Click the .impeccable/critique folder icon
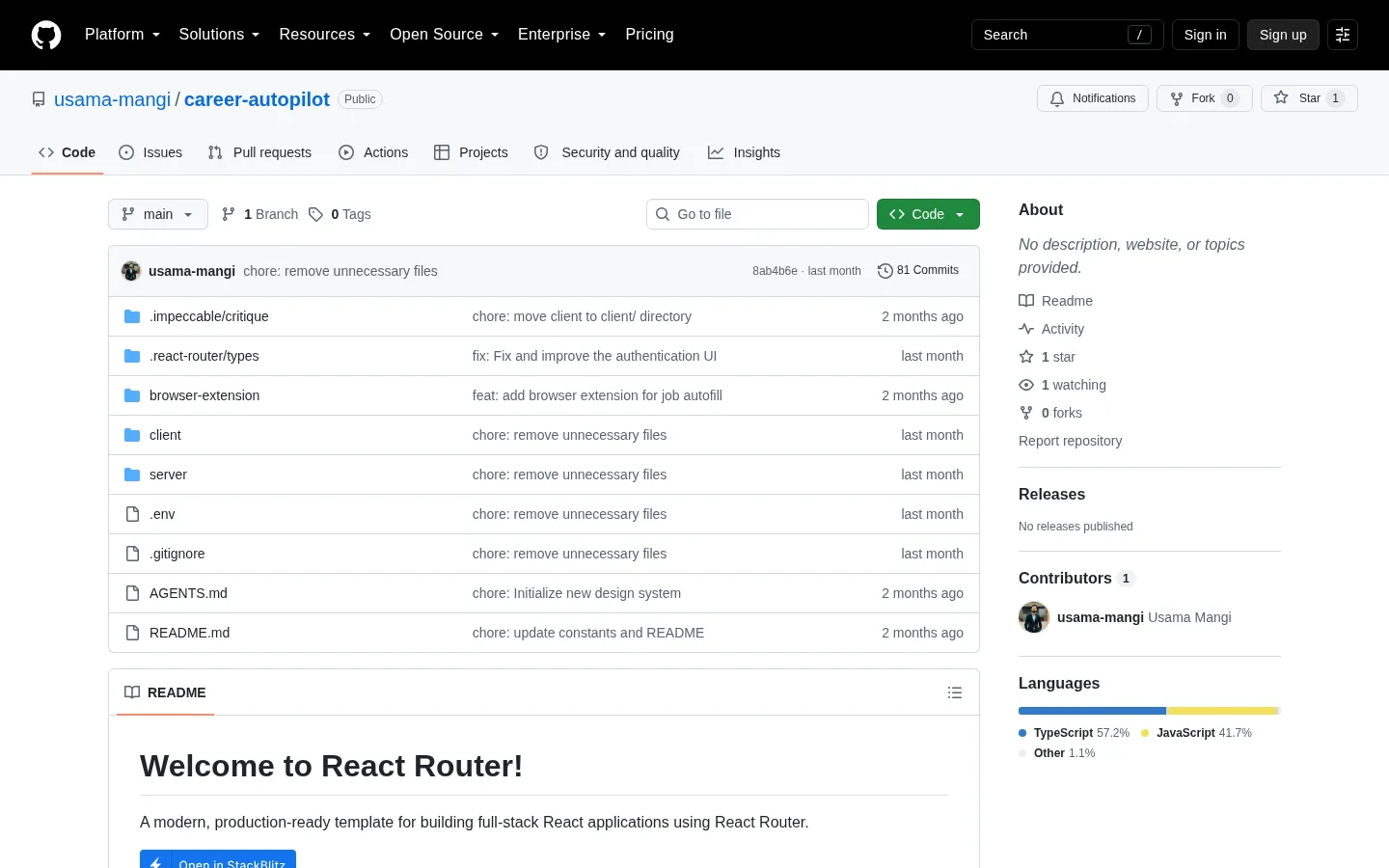Viewport: 1389px width, 868px height. click(x=132, y=316)
